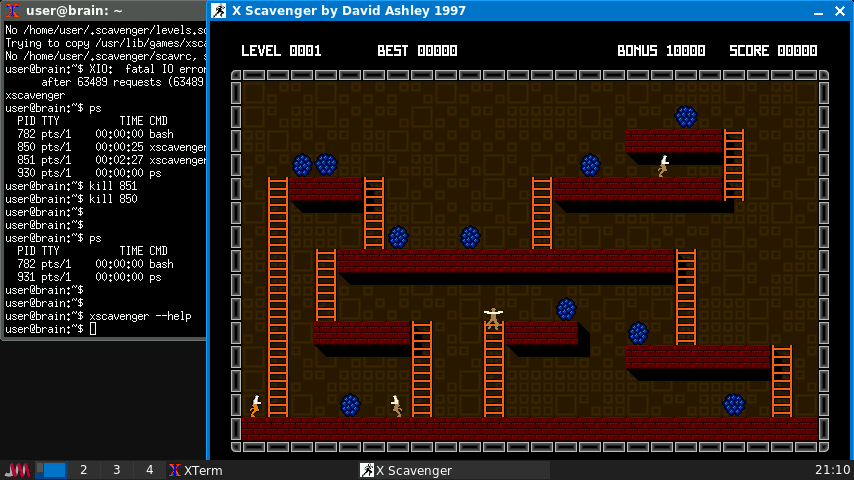Switch to virtual desktop 3

[x=116, y=470]
